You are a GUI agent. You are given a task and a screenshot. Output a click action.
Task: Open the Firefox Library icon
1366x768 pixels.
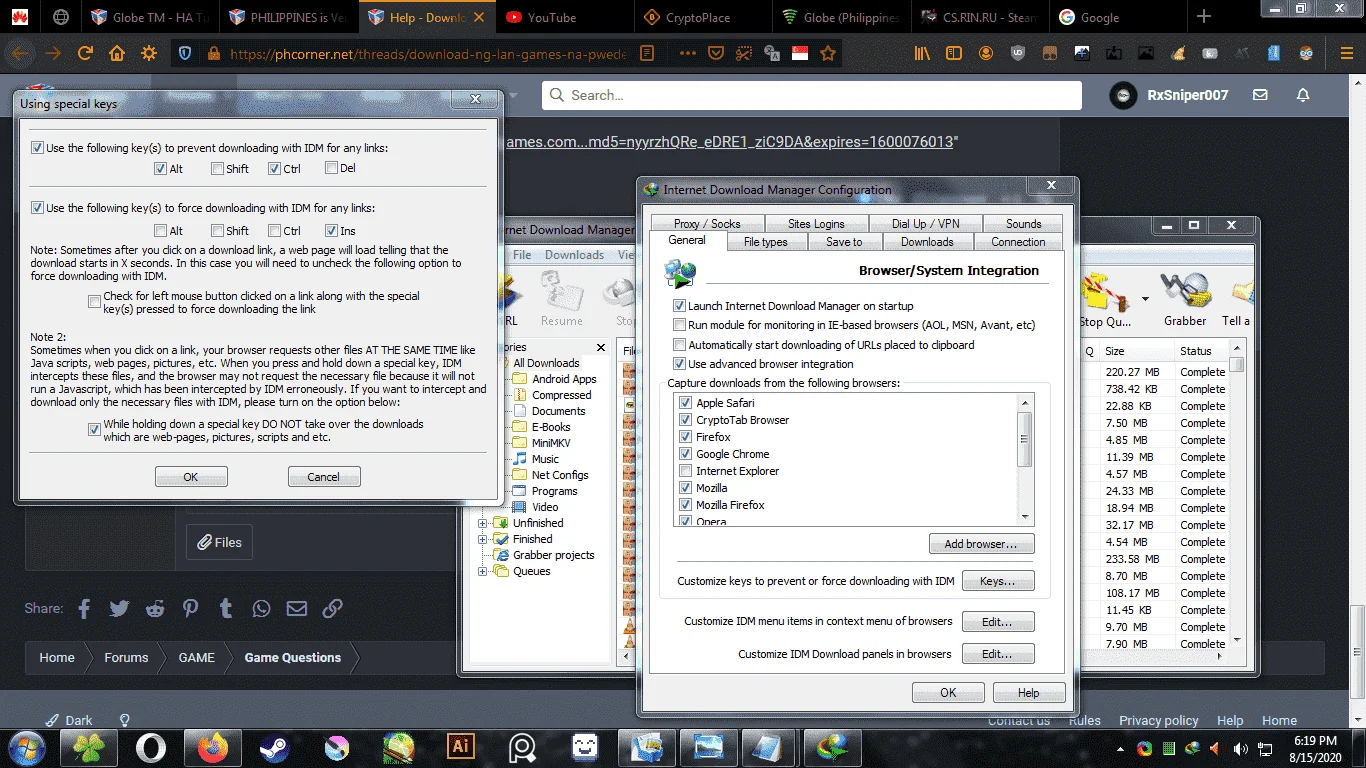(x=922, y=54)
